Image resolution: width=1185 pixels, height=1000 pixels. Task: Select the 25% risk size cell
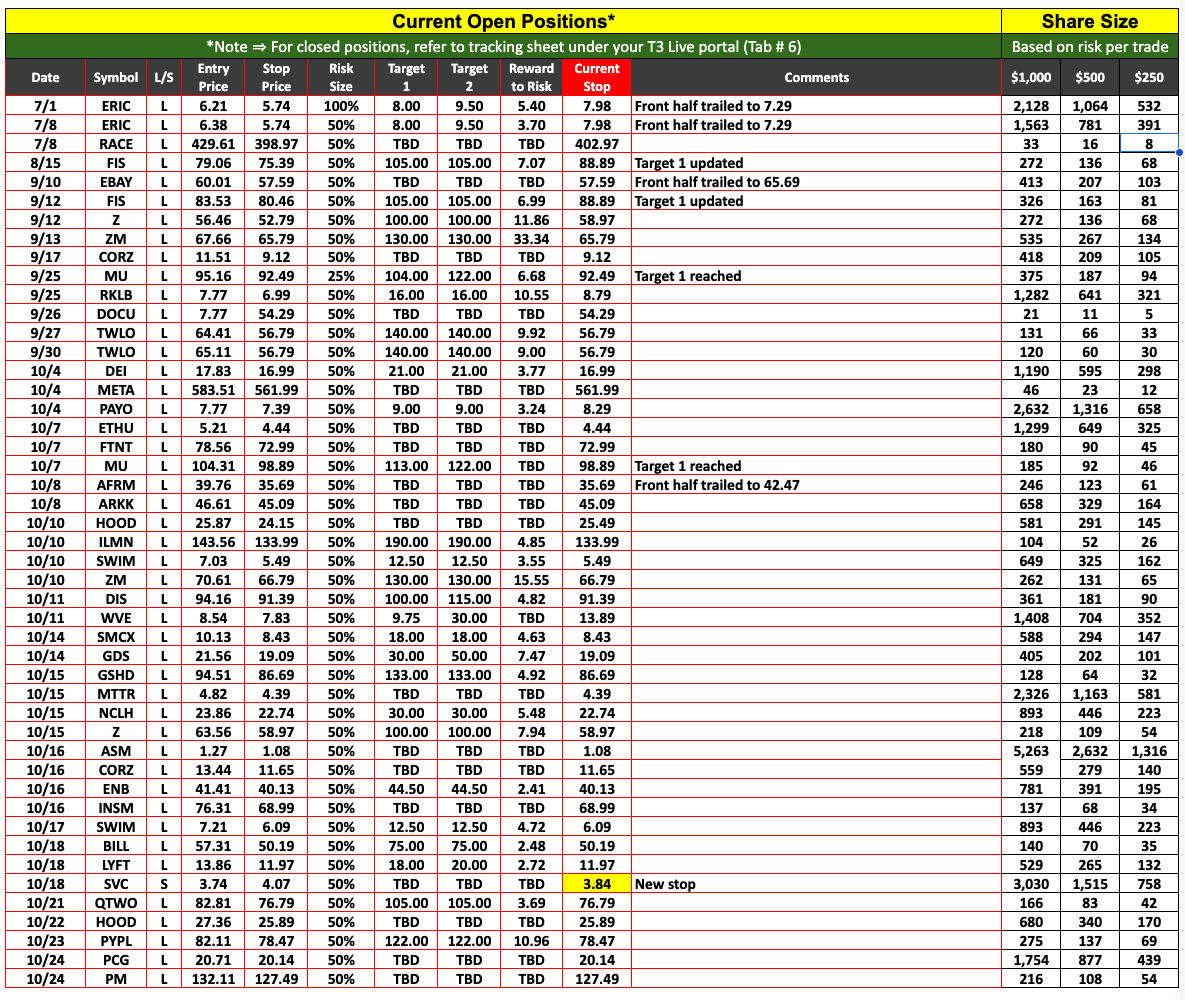(x=341, y=276)
